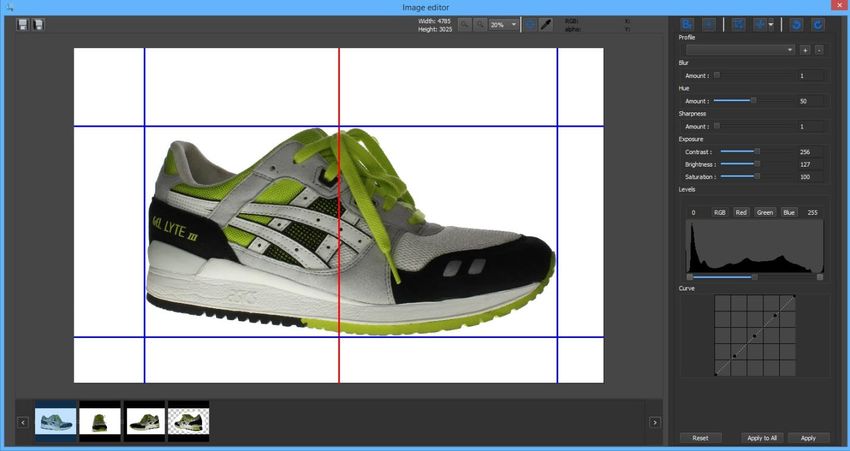The image size is (850, 451).
Task: Remove profile with the minus button
Action: point(819,50)
